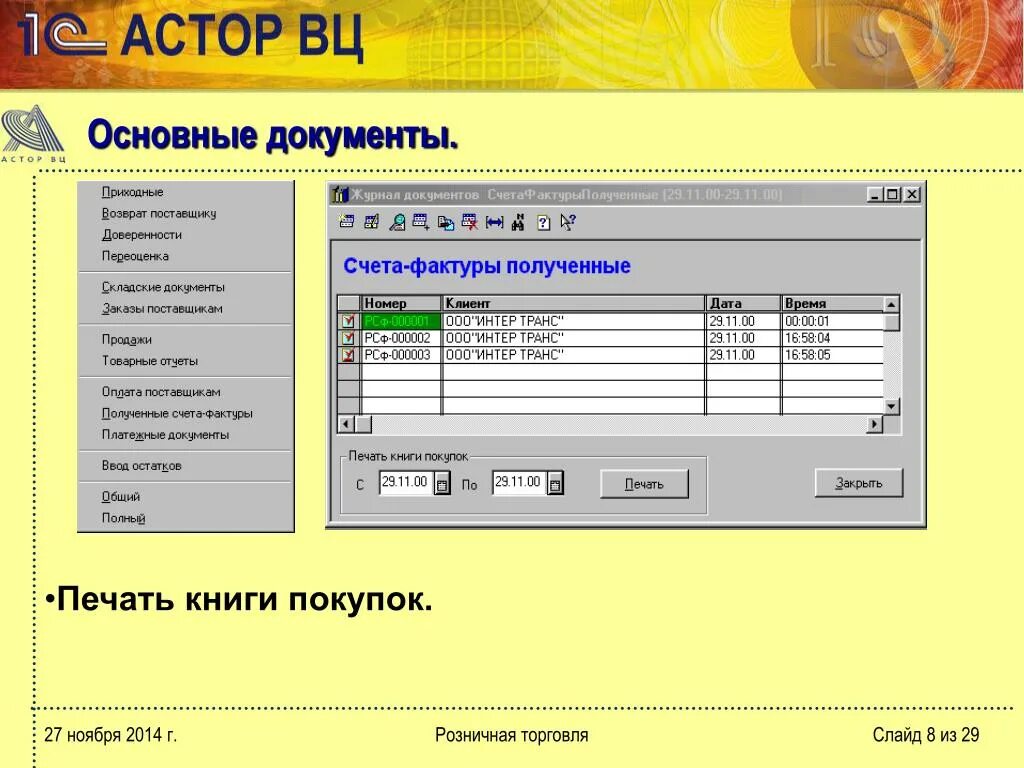Mark a document for deletion via toolbar icon
Viewport: 1024px width, 768px height.
pyautogui.click(x=471, y=223)
